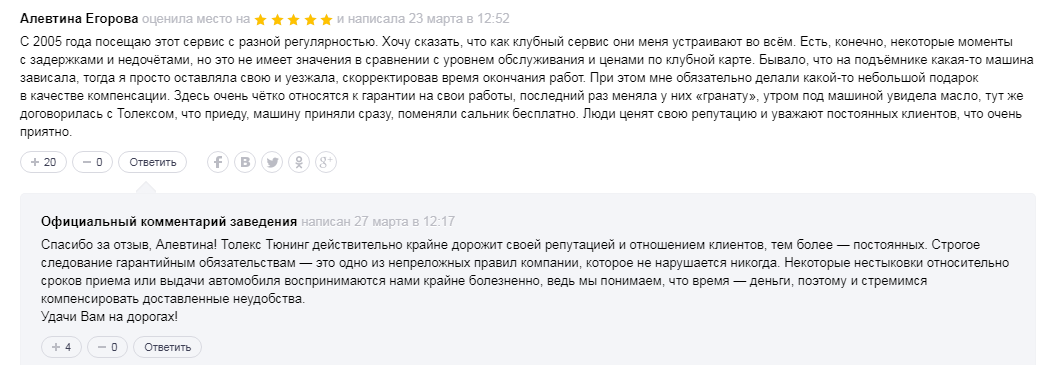
Task: Share the review on Twitter
Action: [272, 162]
